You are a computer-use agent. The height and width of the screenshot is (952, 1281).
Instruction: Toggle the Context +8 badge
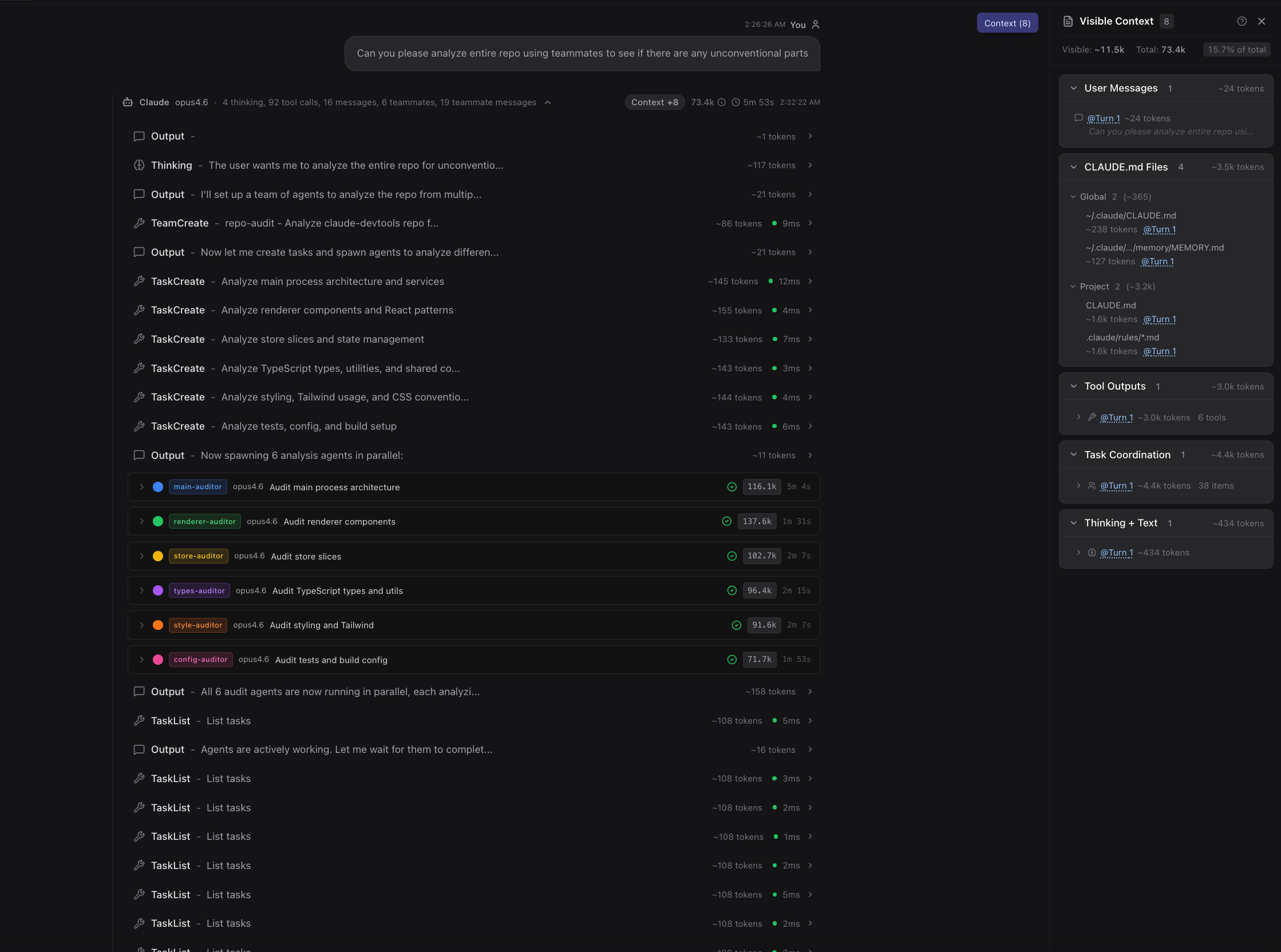tap(654, 102)
